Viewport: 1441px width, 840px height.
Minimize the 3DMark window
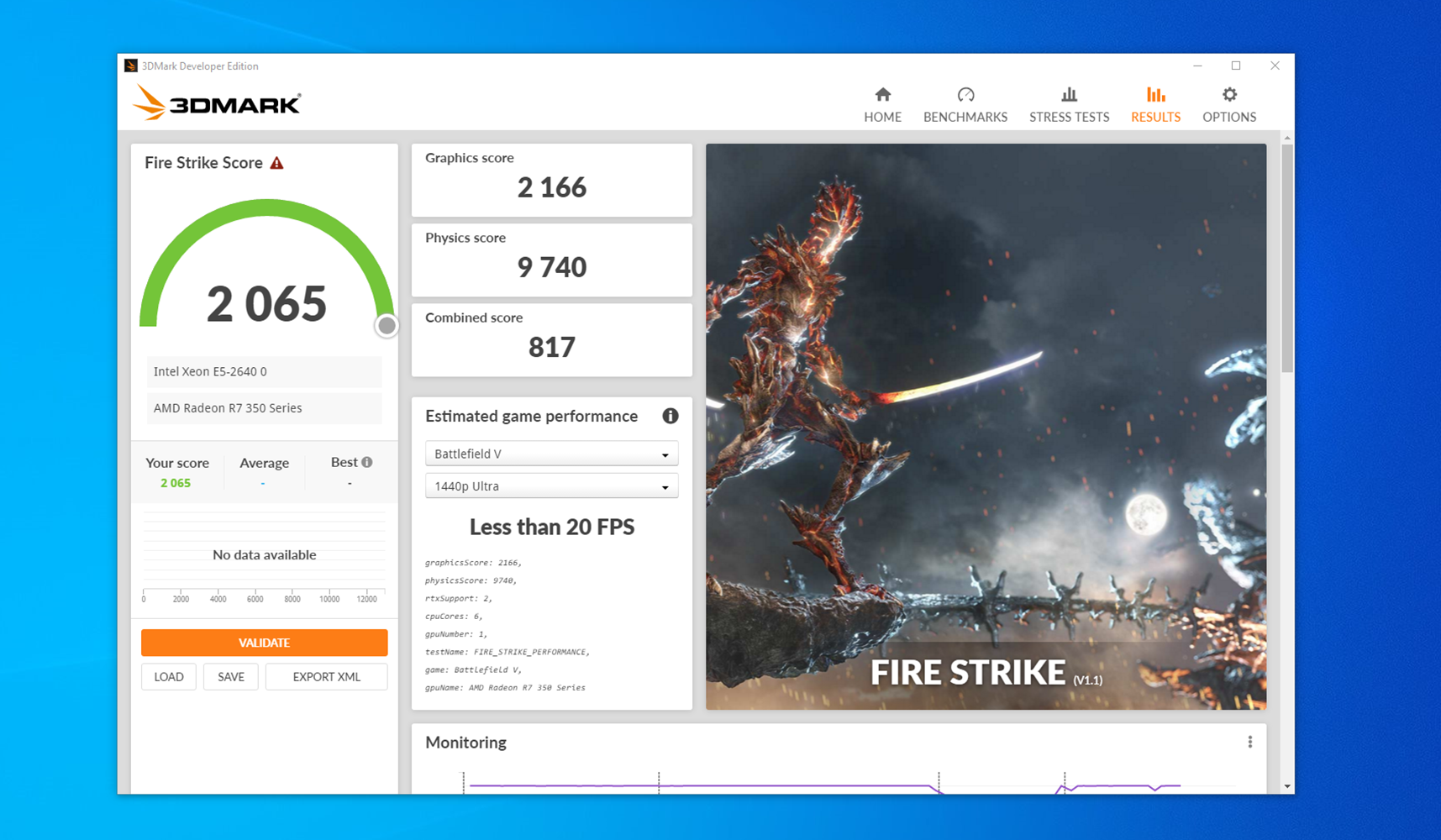1197,66
